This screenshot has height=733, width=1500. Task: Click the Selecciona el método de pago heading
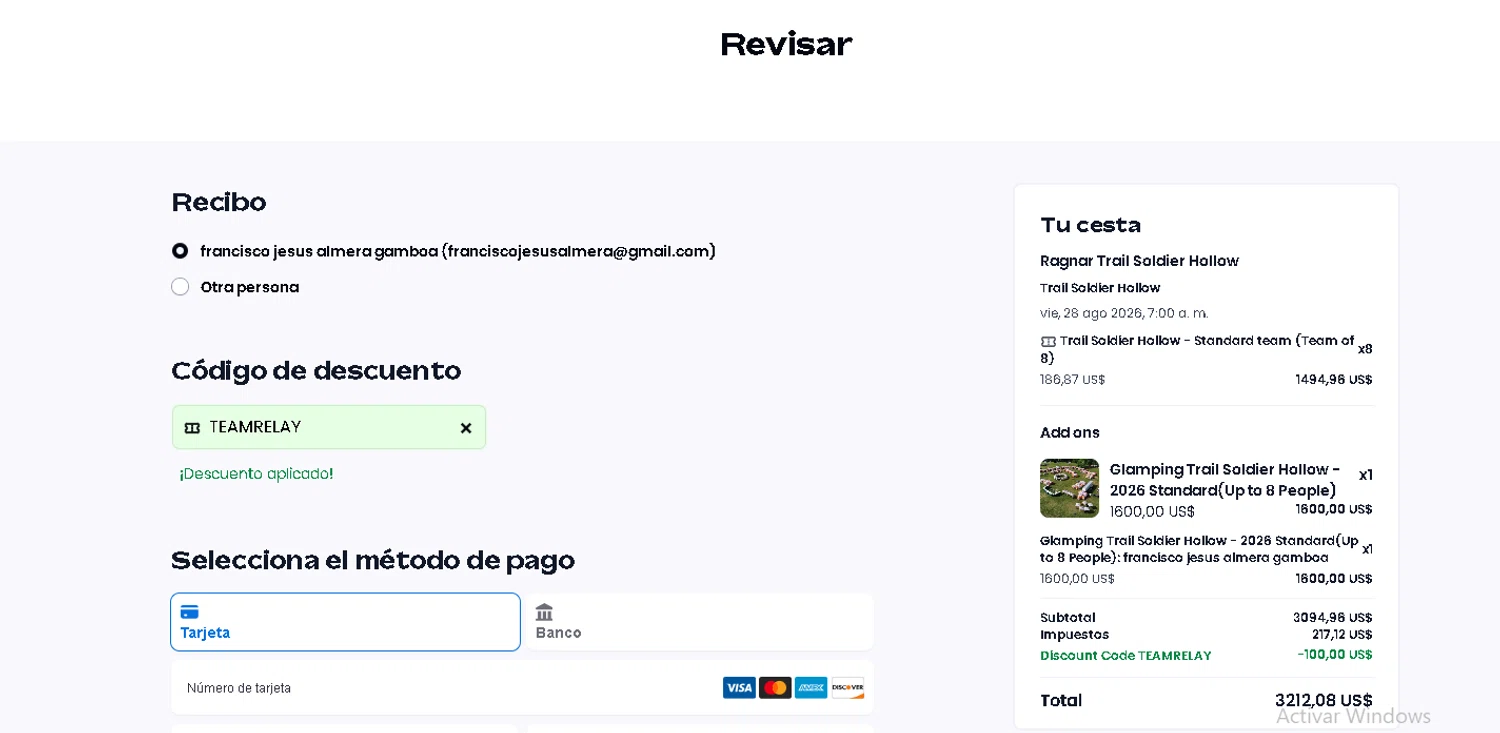(x=373, y=560)
